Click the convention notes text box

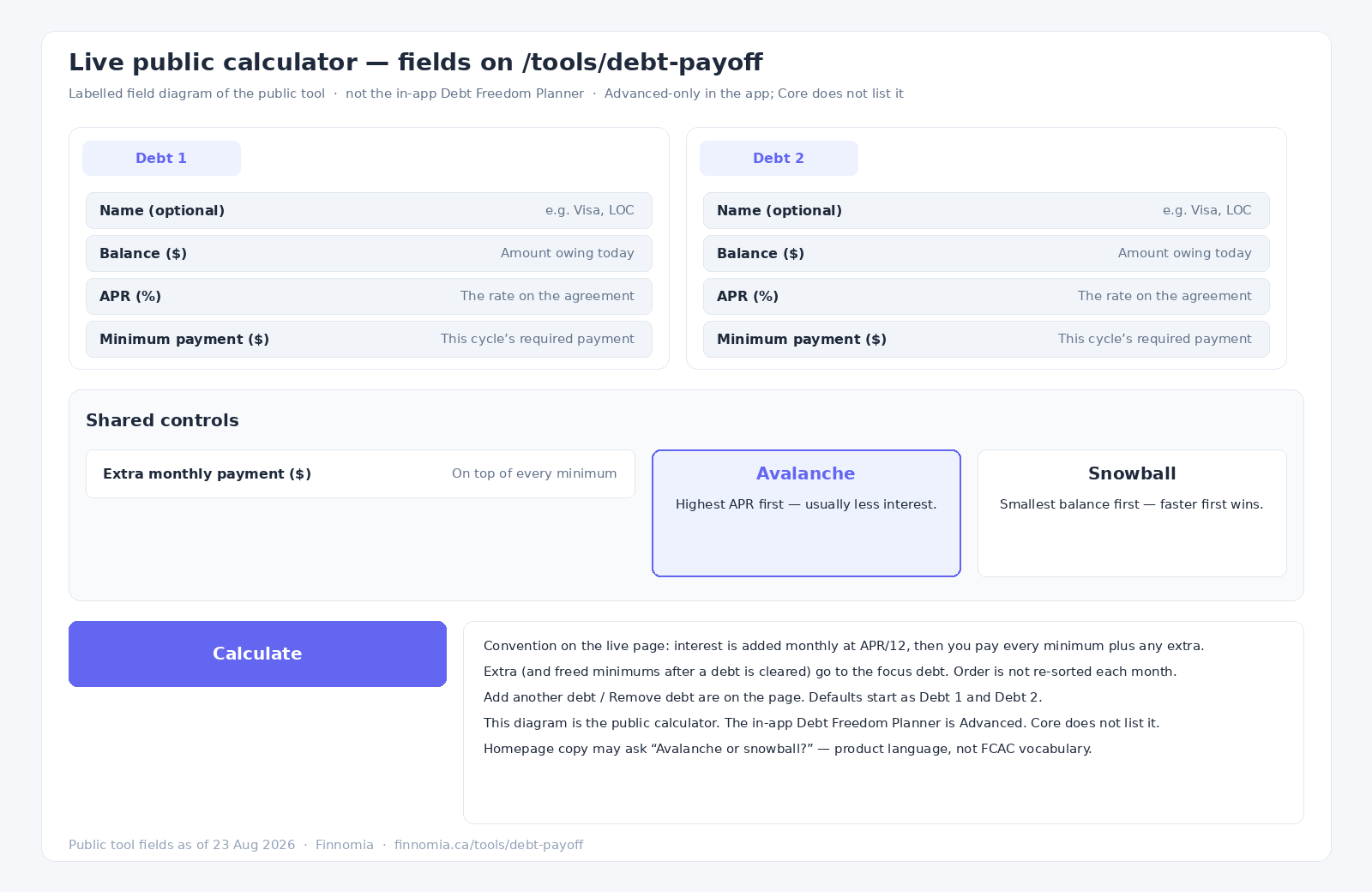[883, 722]
